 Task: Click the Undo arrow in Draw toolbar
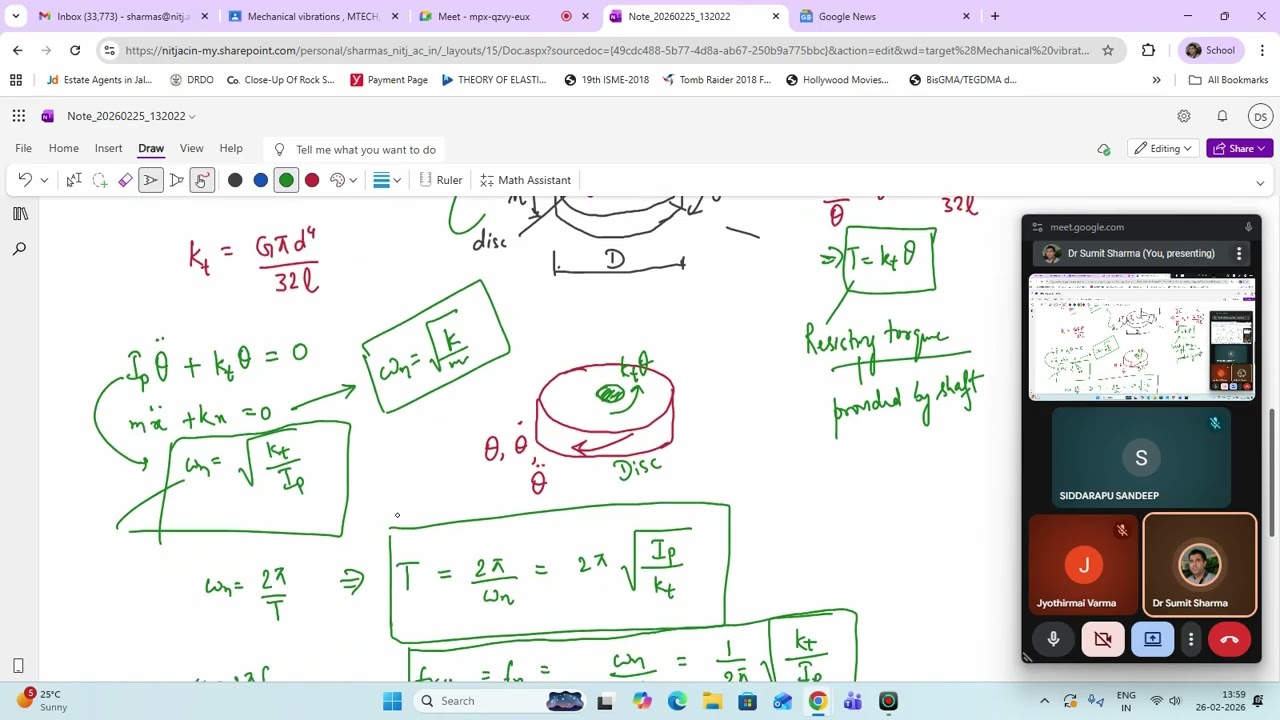[25, 180]
